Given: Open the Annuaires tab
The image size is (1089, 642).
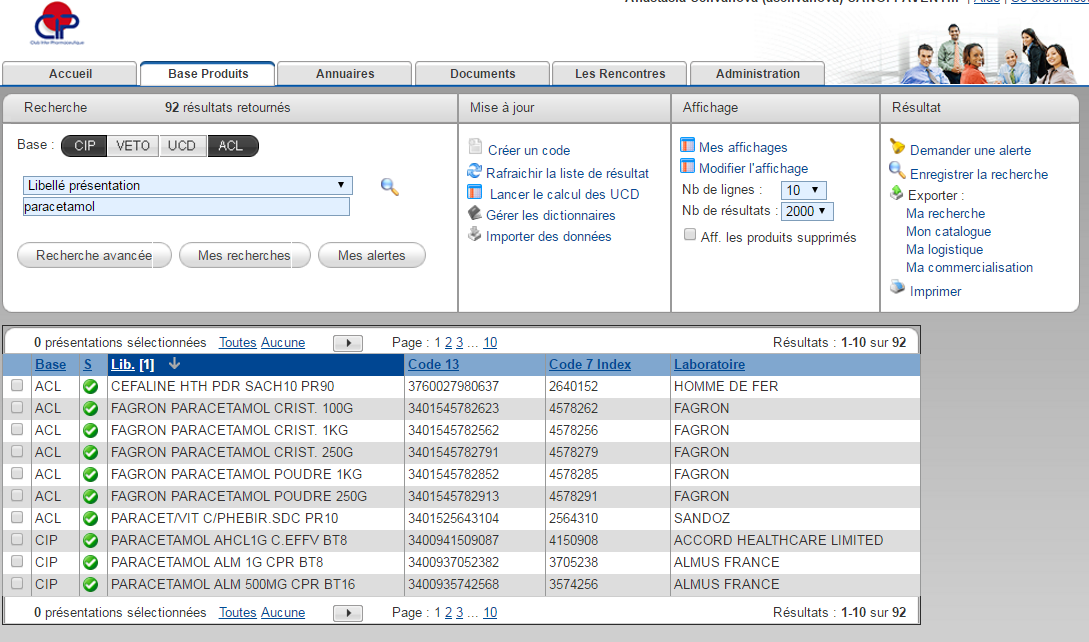Looking at the screenshot, I should (x=344, y=74).
